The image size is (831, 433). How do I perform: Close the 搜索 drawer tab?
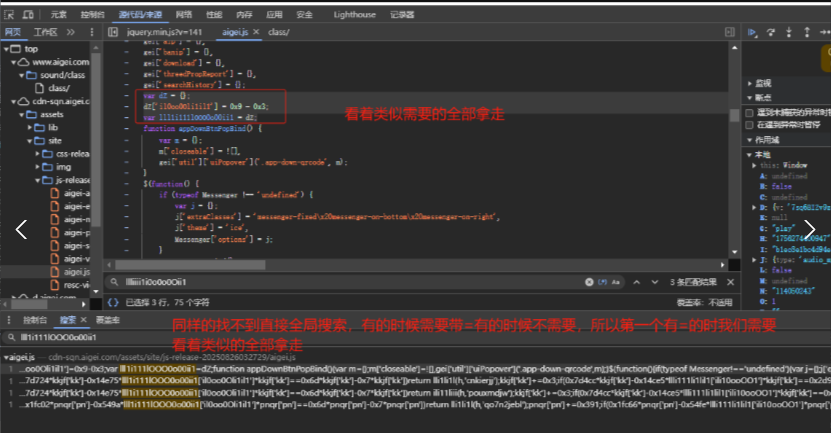(83, 320)
